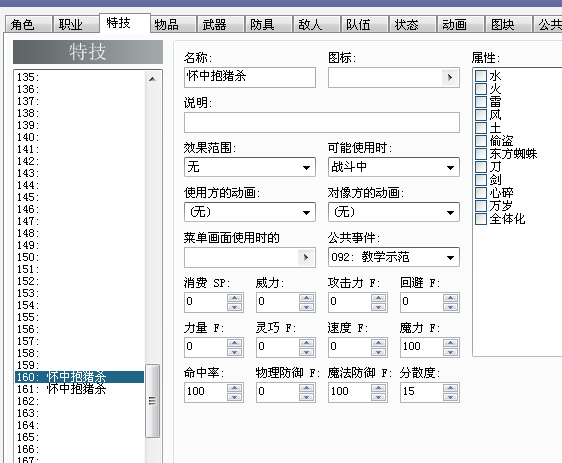
Task: Decrease the 分散度 value
Action: pos(451,397)
